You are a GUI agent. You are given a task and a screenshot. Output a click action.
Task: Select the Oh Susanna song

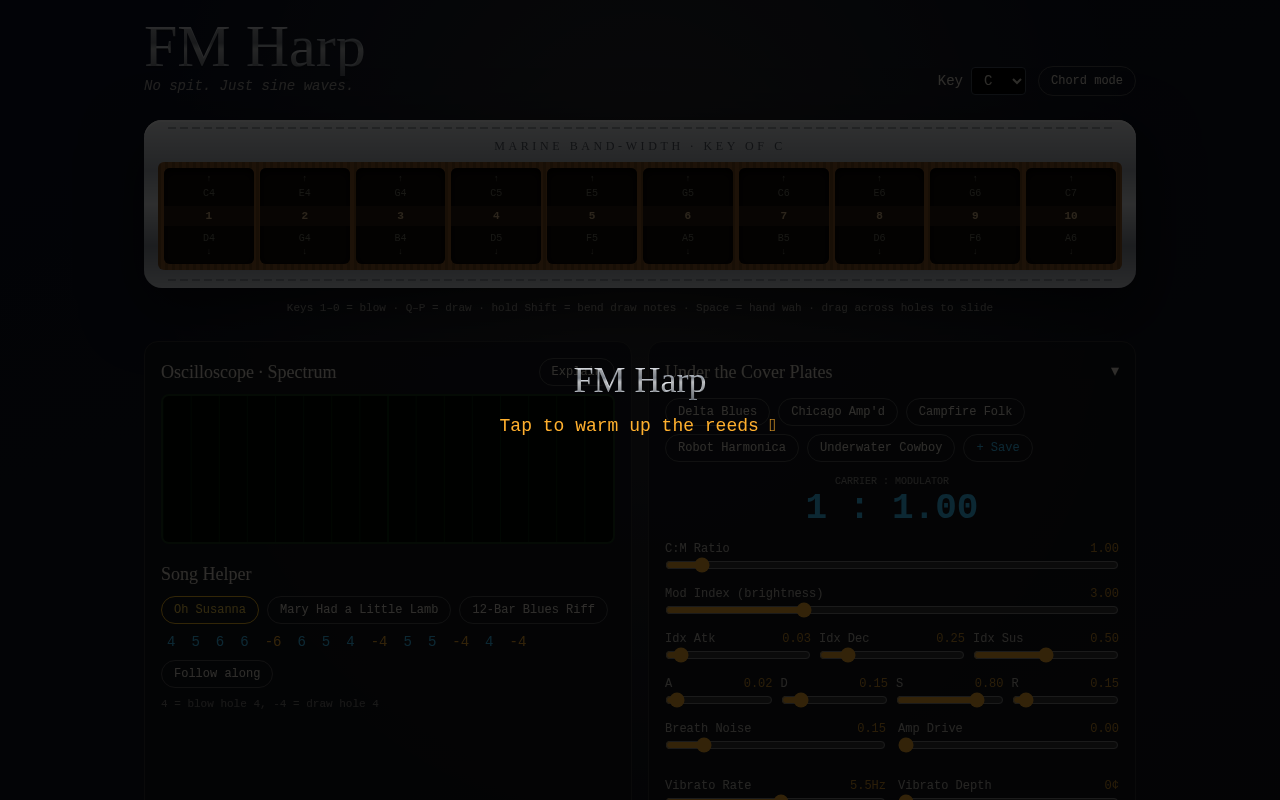click(x=210, y=610)
